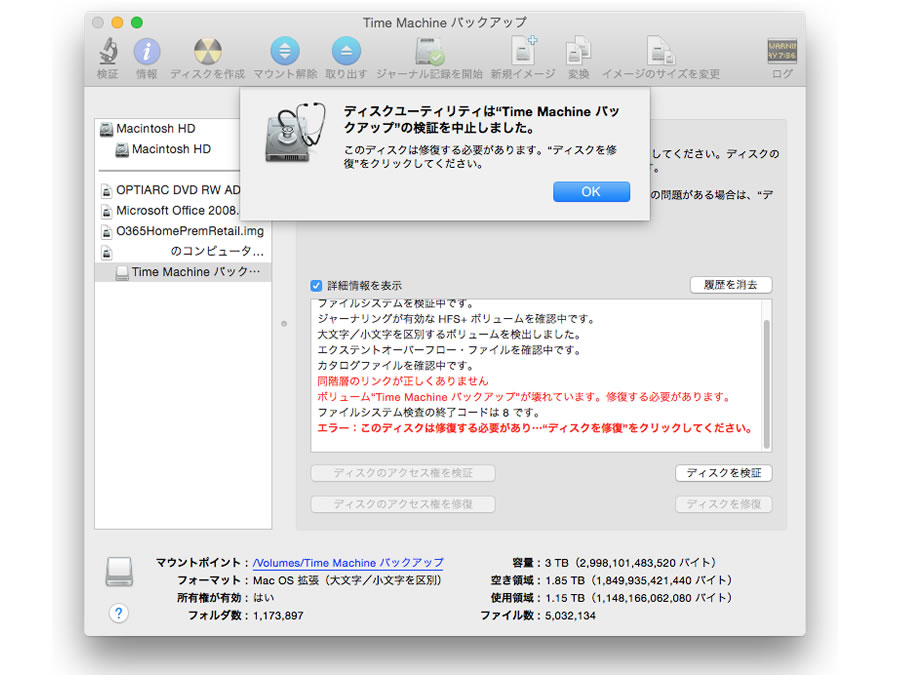Click bold red エラー log line

[534, 428]
